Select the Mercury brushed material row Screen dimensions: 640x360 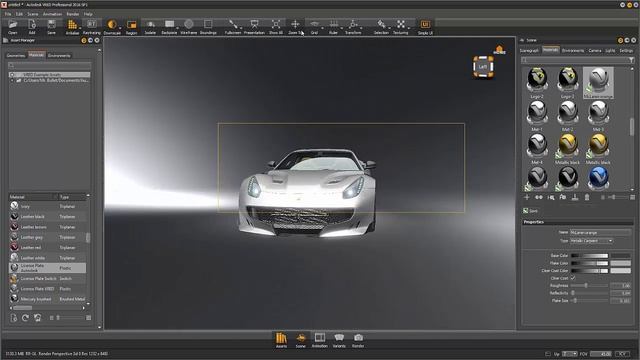coord(47,299)
